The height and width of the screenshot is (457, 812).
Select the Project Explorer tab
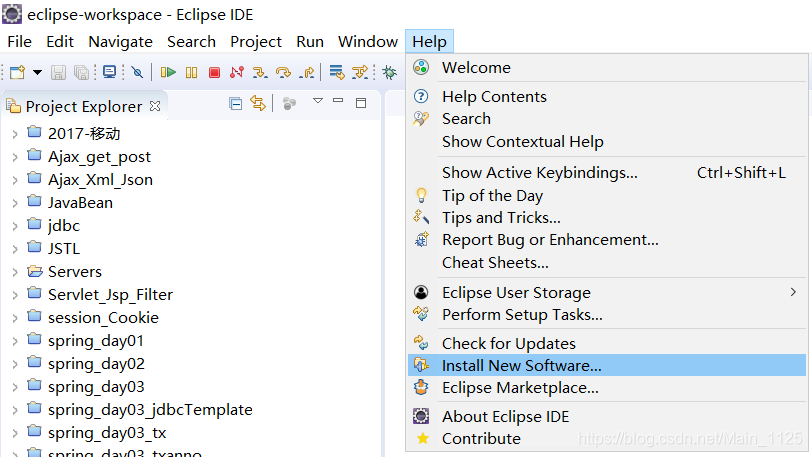point(83,106)
